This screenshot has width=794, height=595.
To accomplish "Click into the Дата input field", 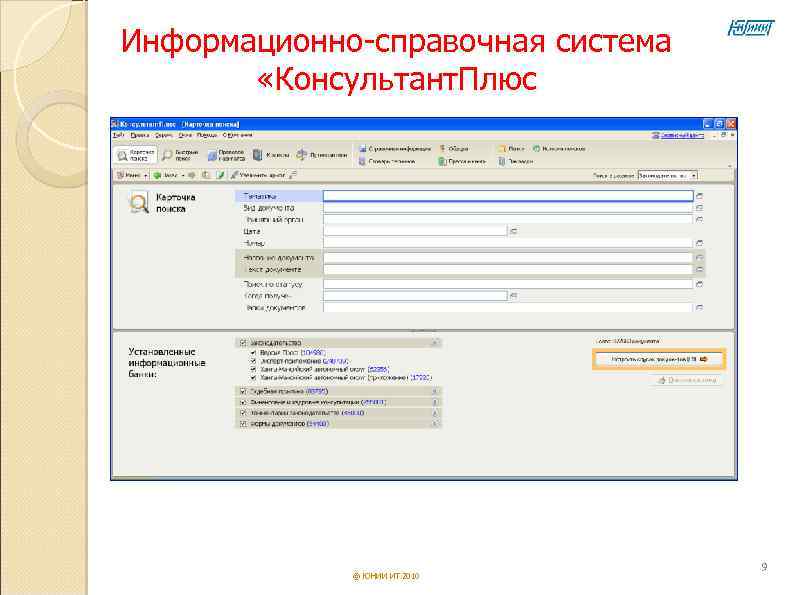I will pos(415,231).
